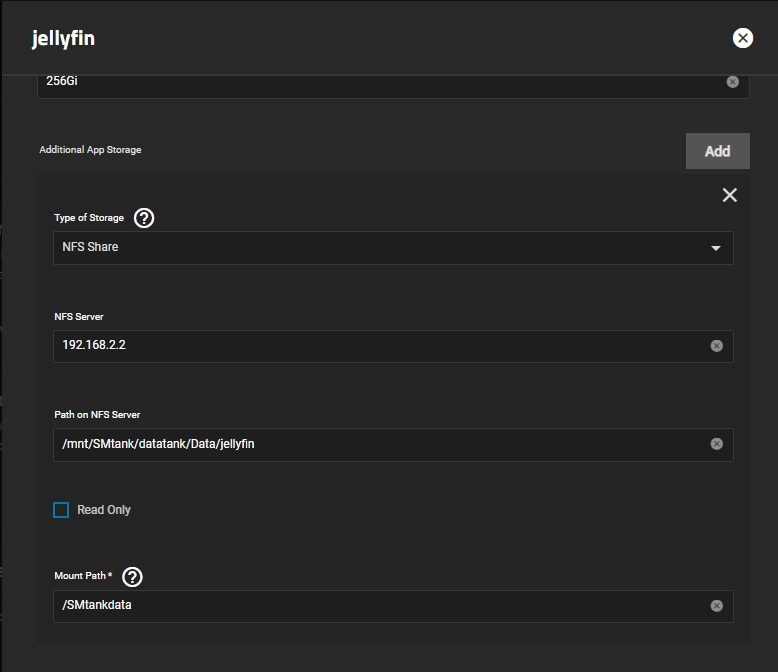Click the Add button for Additional App Storage
The width and height of the screenshot is (778, 672).
[x=717, y=151]
